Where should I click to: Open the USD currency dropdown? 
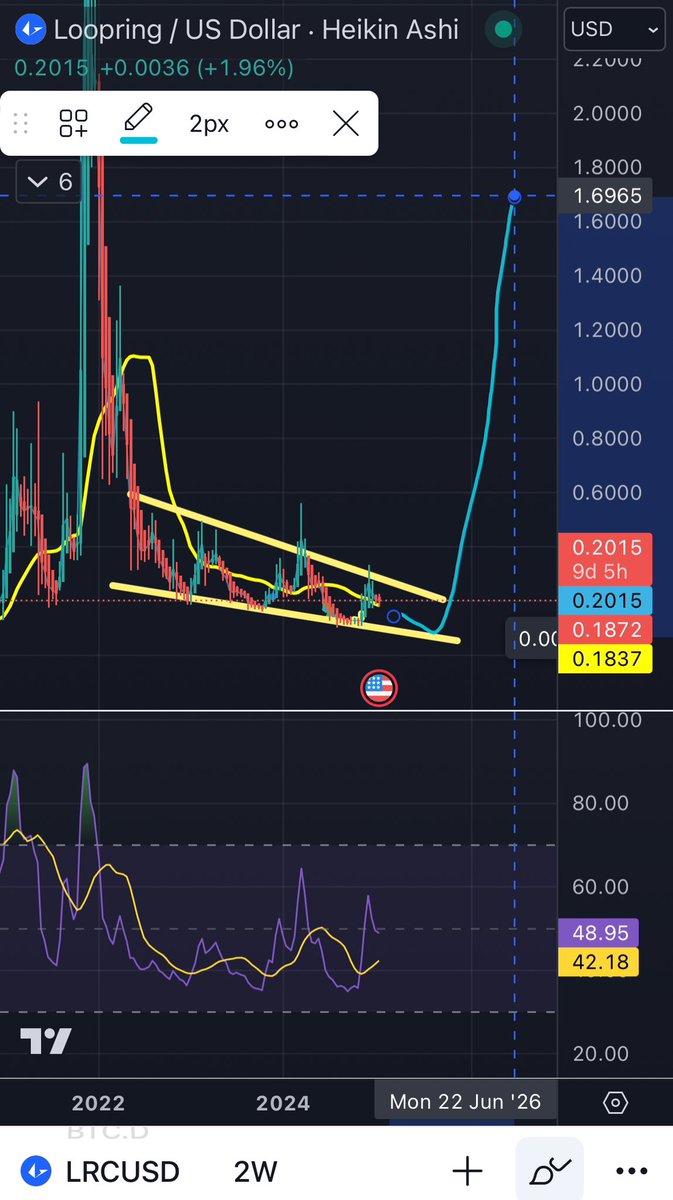pos(614,30)
